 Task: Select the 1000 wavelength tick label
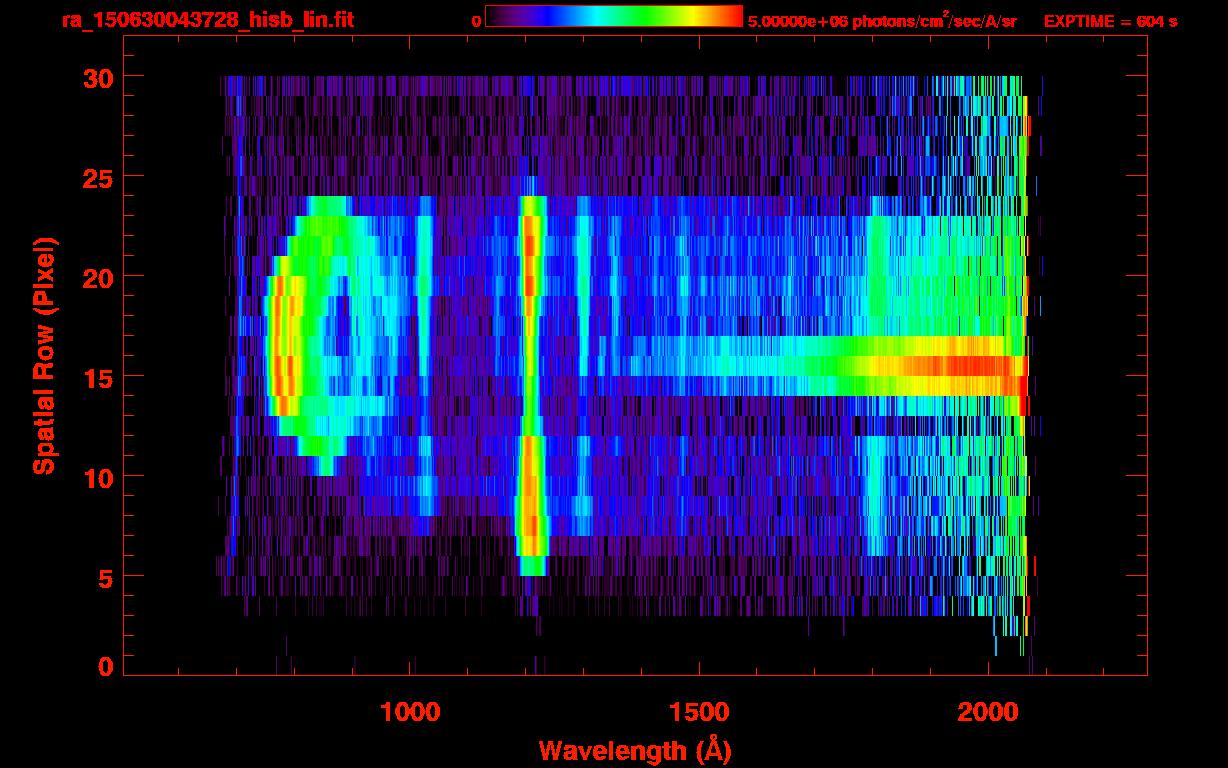pos(410,712)
